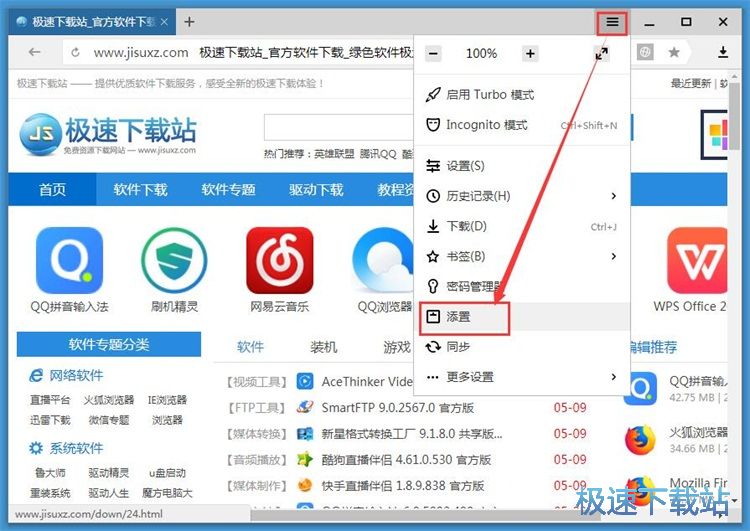The height and width of the screenshot is (531, 750).
Task: Zoom out with the minus button
Action: pos(433,54)
